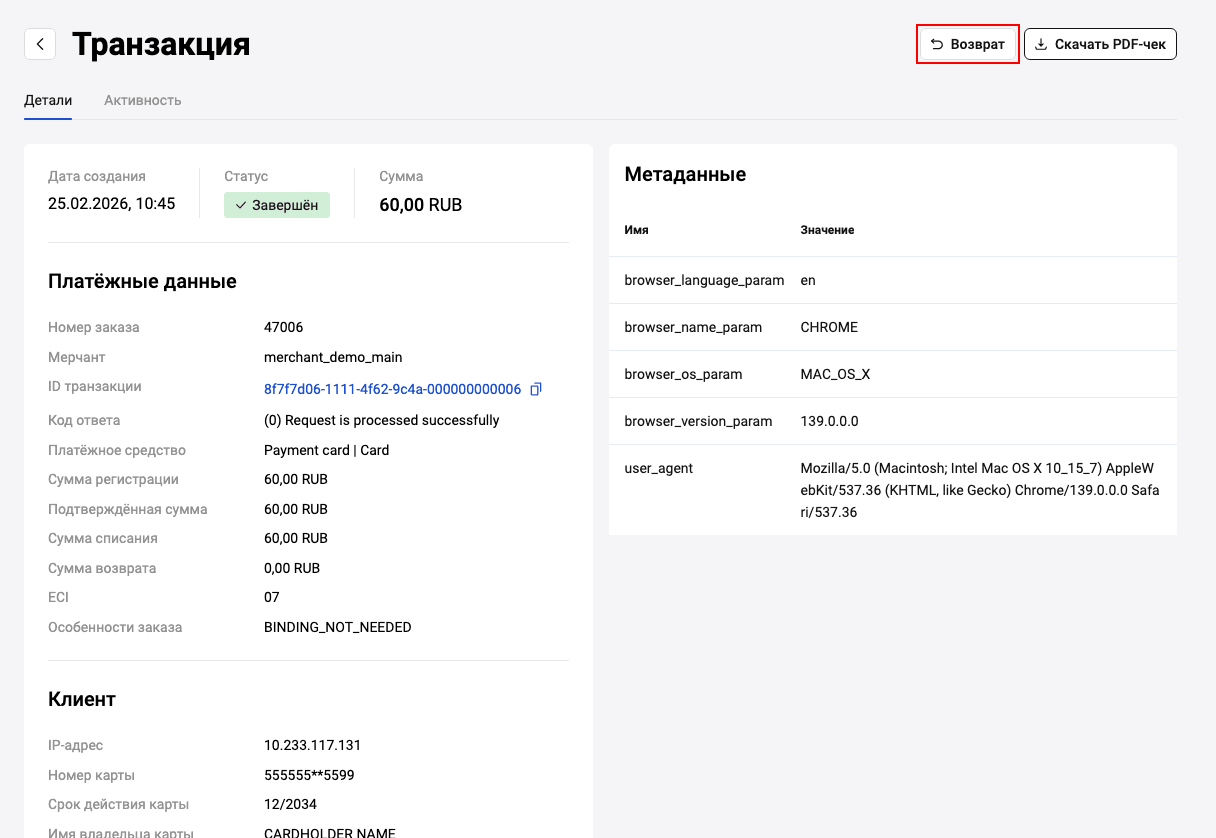Select merchant name merchant_demo_main
This screenshot has width=1216, height=838.
(x=333, y=357)
